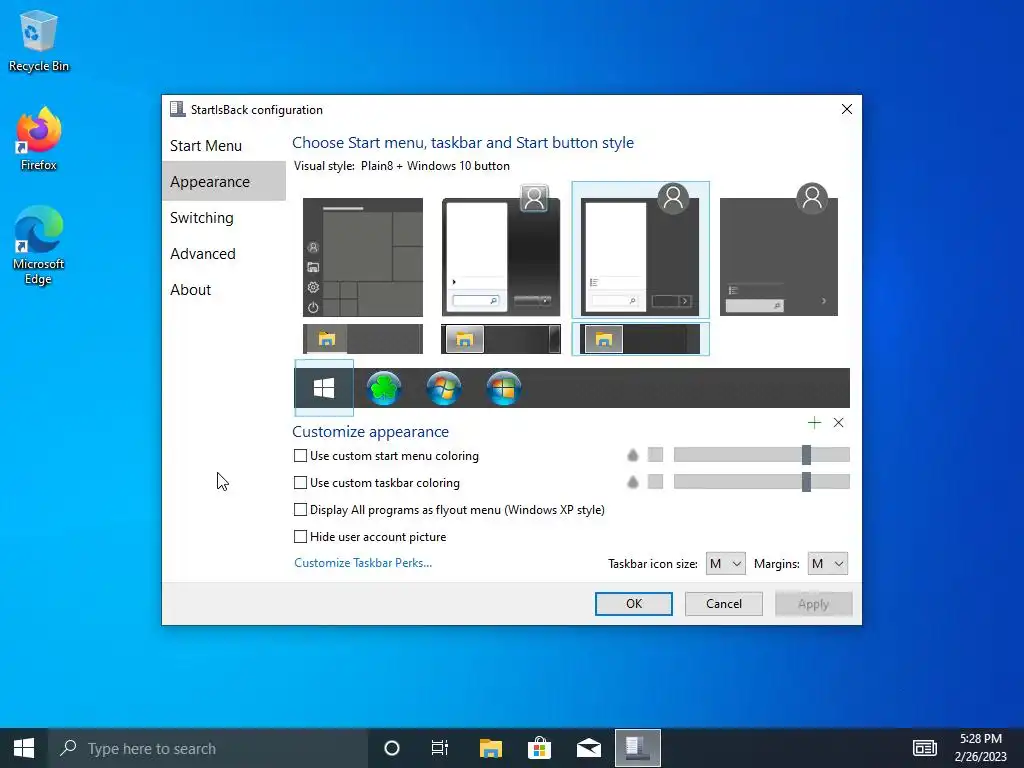
Task: Select the glossy Windows 7 start menu style
Action: [501, 251]
